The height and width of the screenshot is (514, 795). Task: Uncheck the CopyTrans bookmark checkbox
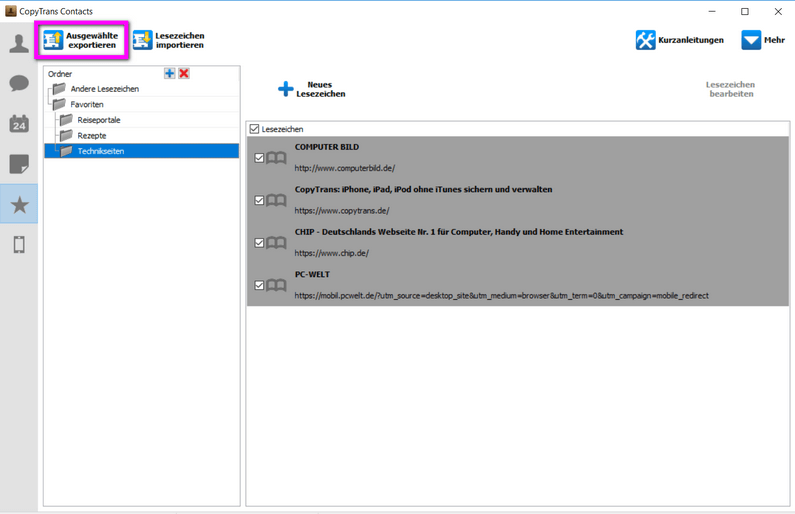tap(259, 201)
